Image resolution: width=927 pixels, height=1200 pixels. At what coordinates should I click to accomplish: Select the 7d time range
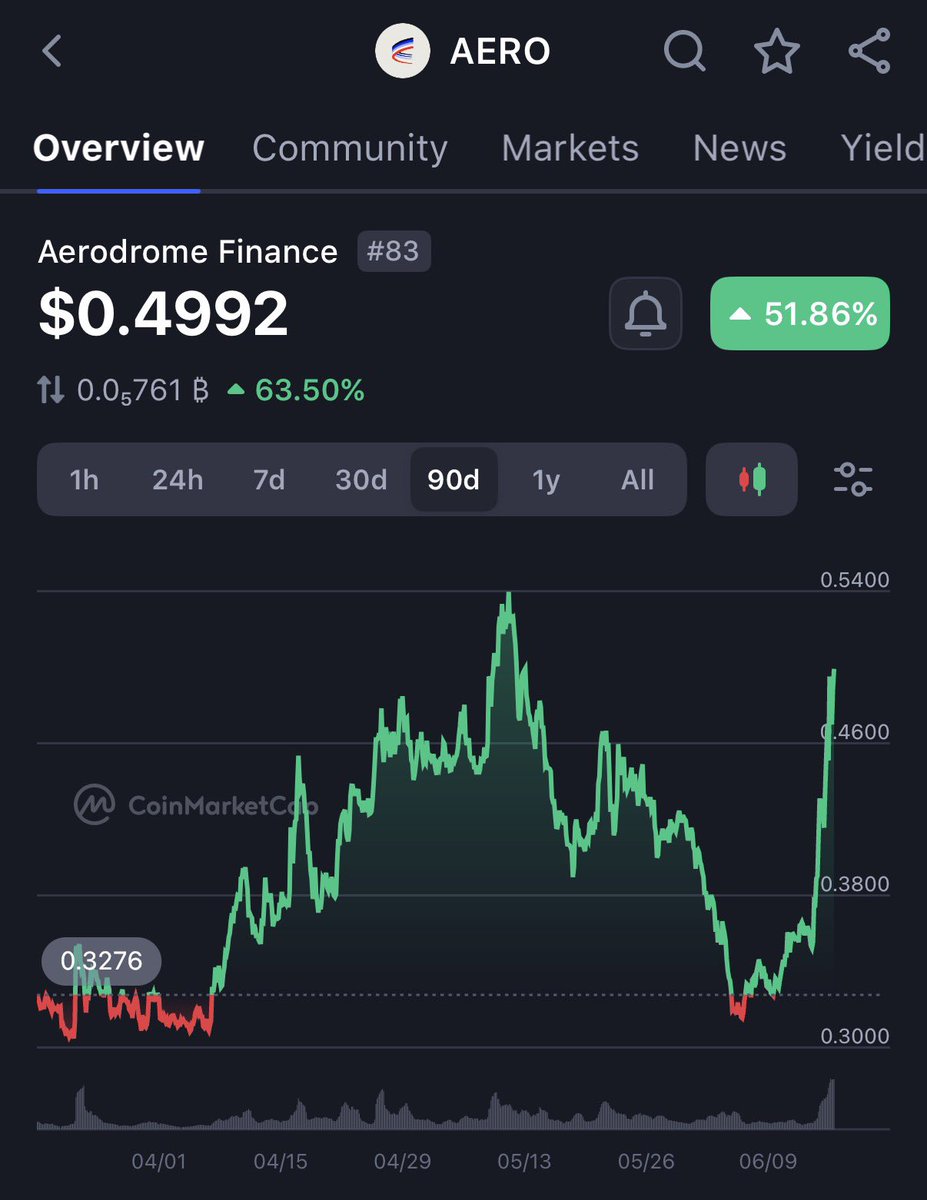point(269,480)
